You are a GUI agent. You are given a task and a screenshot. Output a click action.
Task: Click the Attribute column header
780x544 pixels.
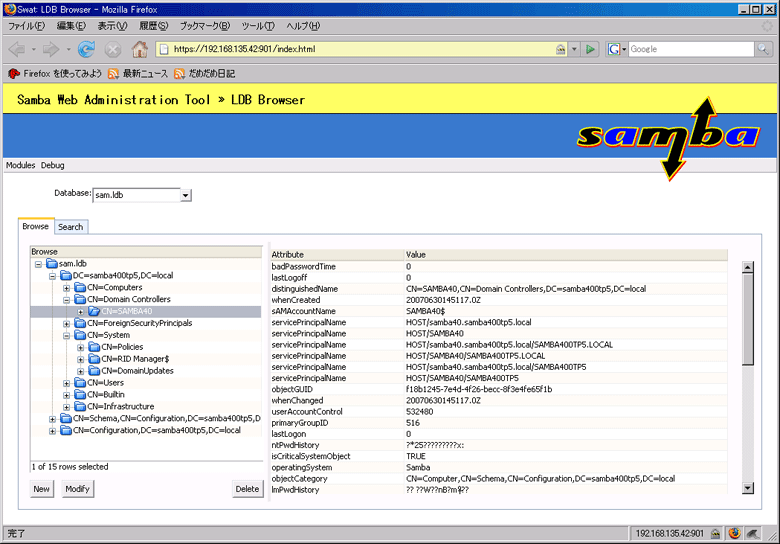[x=337, y=255]
